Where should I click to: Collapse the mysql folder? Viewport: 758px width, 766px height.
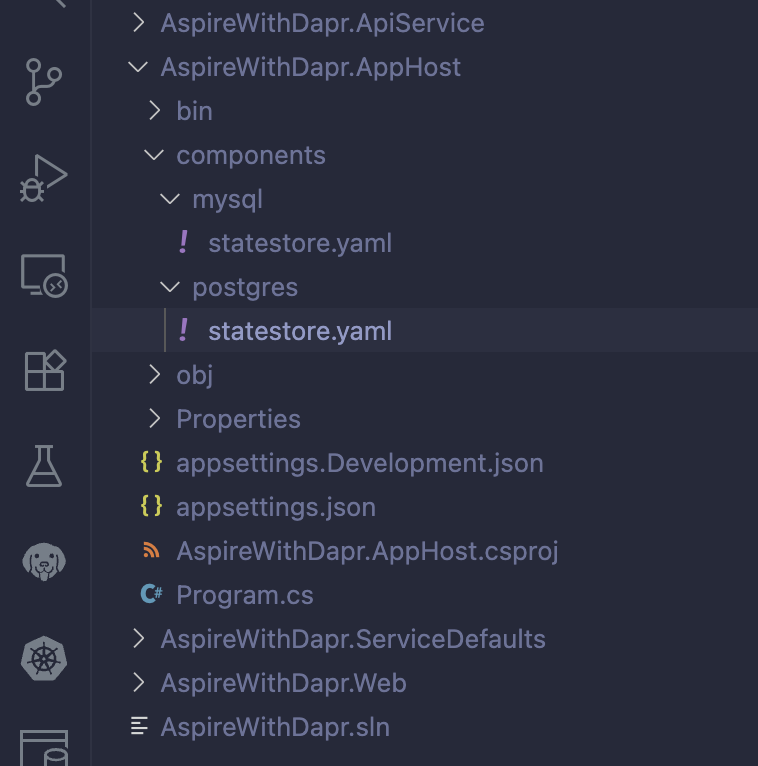tap(227, 199)
